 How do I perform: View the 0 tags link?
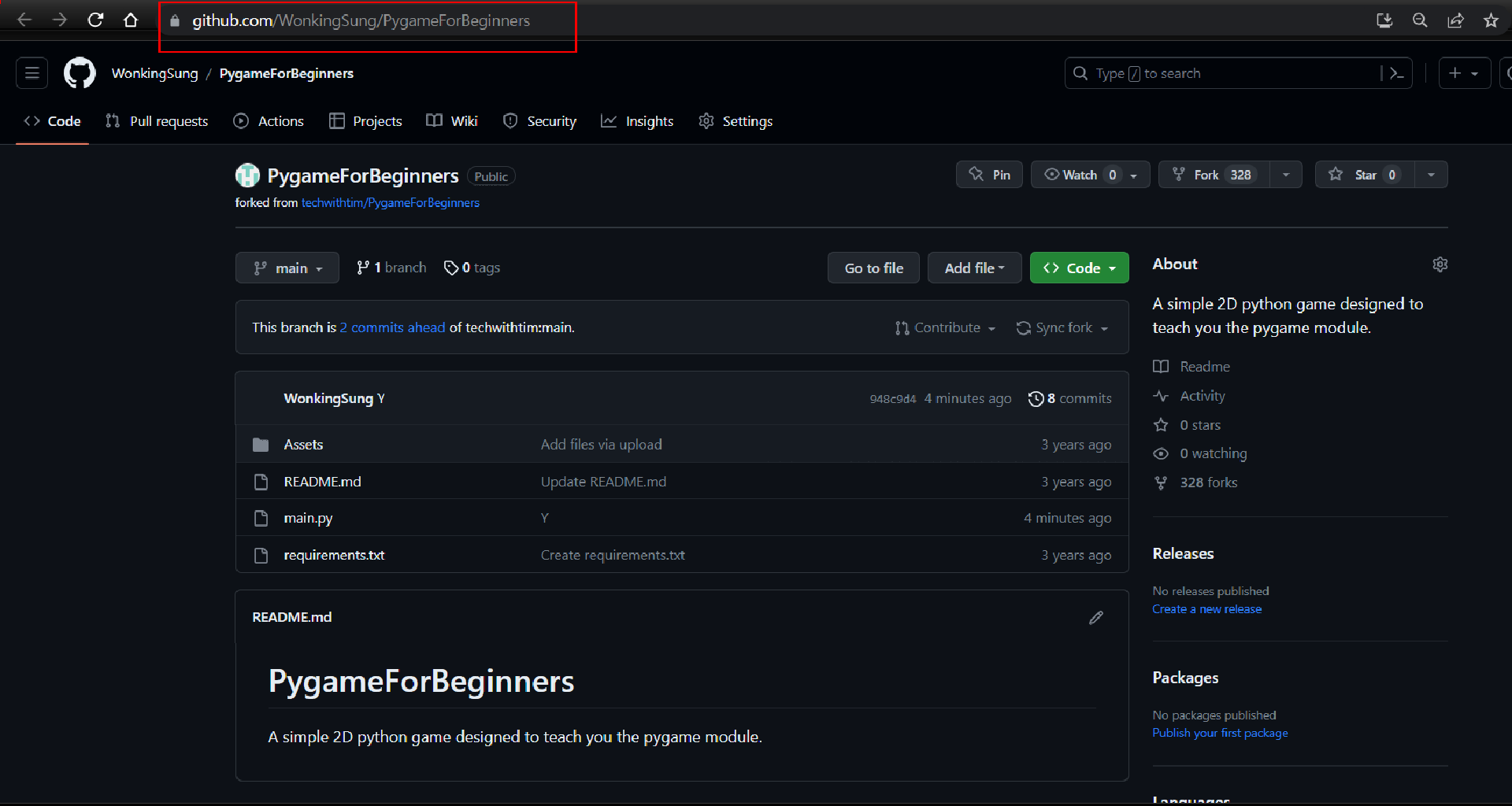point(472,268)
